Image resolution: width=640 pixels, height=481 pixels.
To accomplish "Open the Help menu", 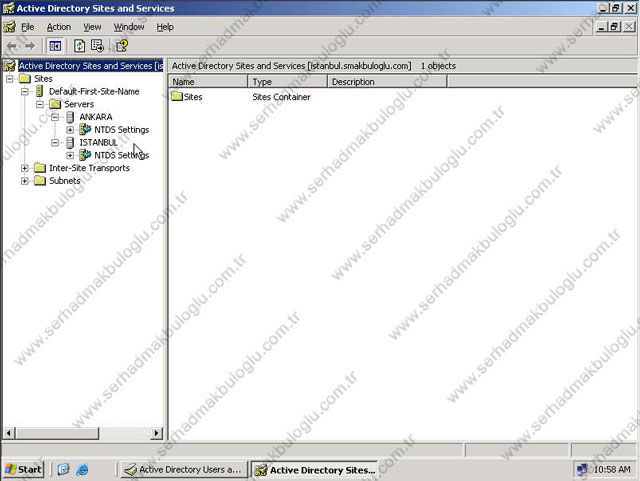I will (x=165, y=27).
